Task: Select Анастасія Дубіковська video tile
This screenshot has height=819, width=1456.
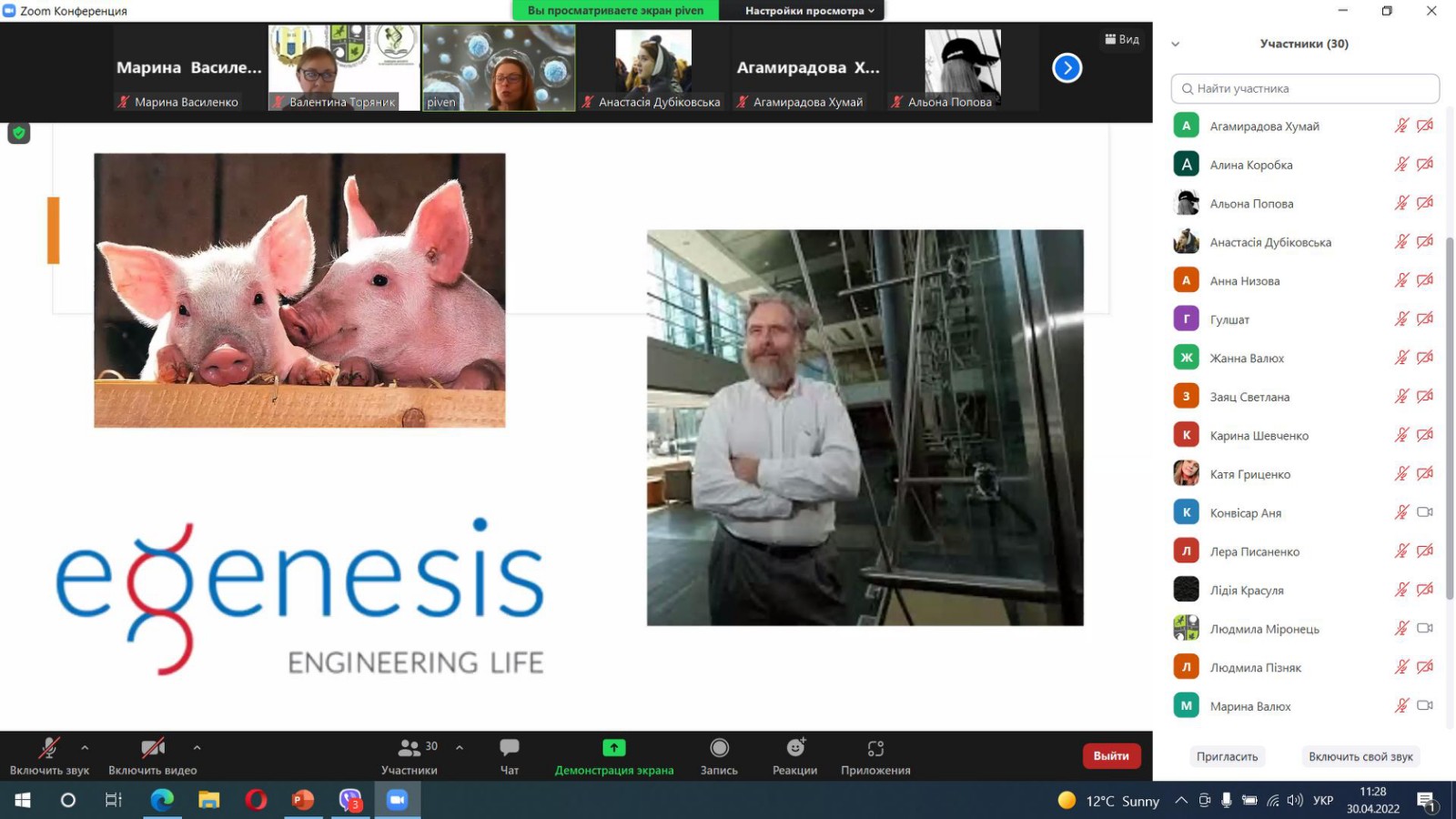Action: point(653,68)
